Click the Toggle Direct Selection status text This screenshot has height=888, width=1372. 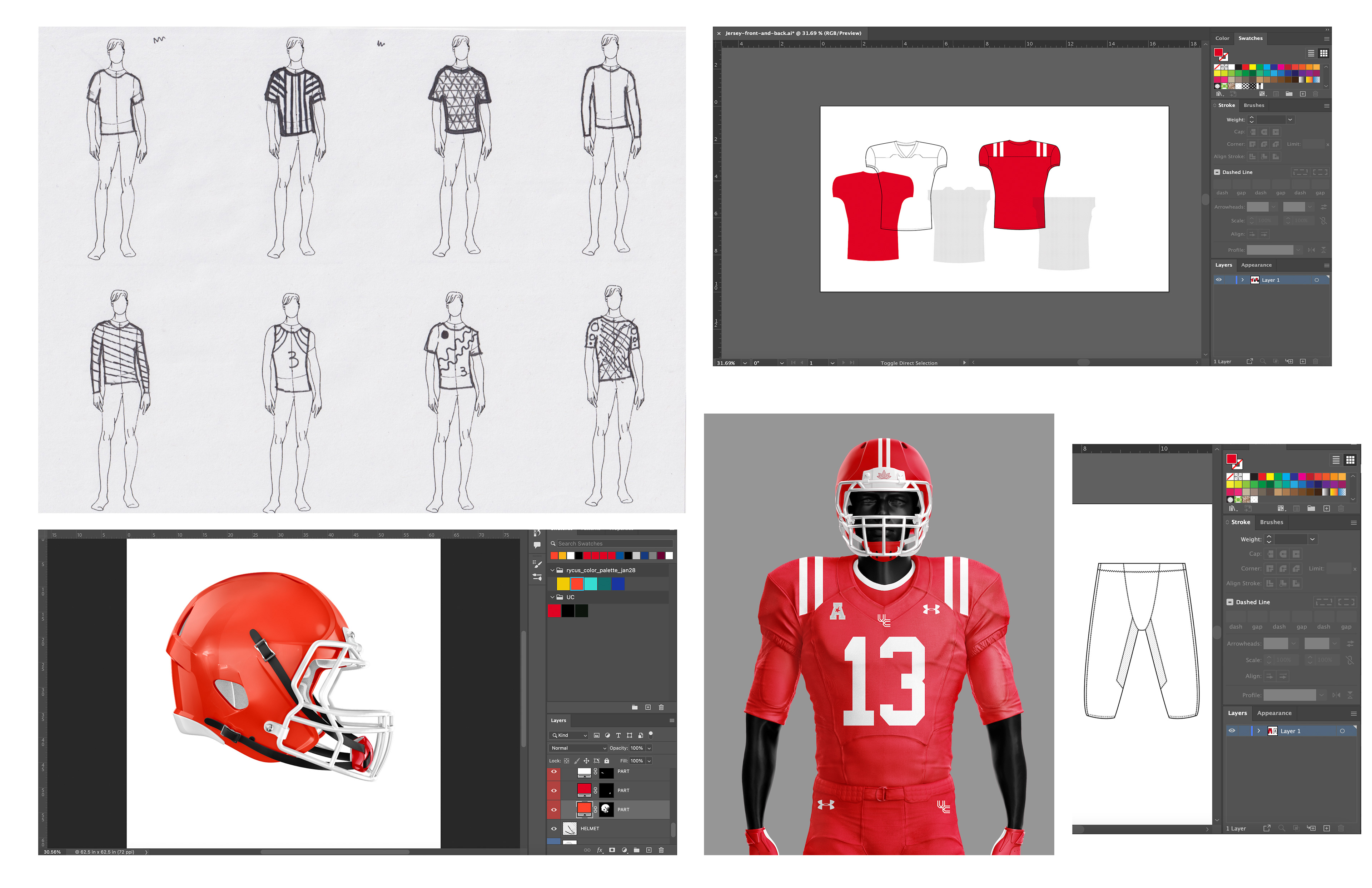click(x=909, y=363)
